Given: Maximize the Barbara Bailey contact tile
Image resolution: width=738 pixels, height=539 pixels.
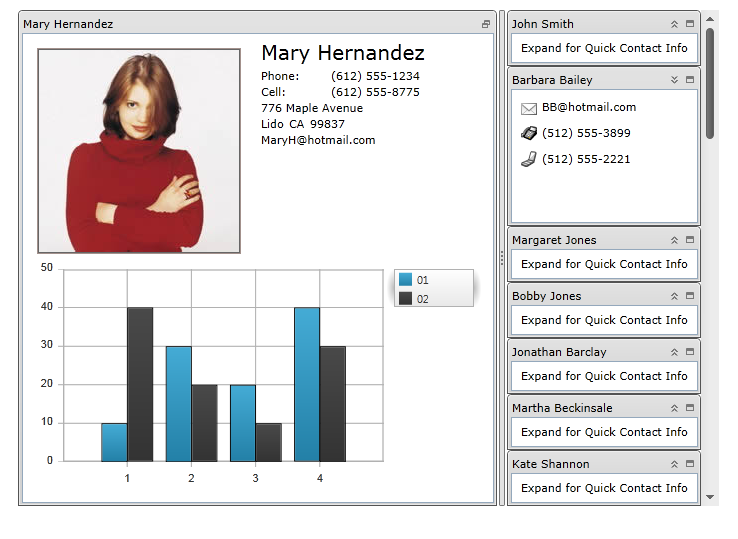Looking at the screenshot, I should [x=690, y=80].
